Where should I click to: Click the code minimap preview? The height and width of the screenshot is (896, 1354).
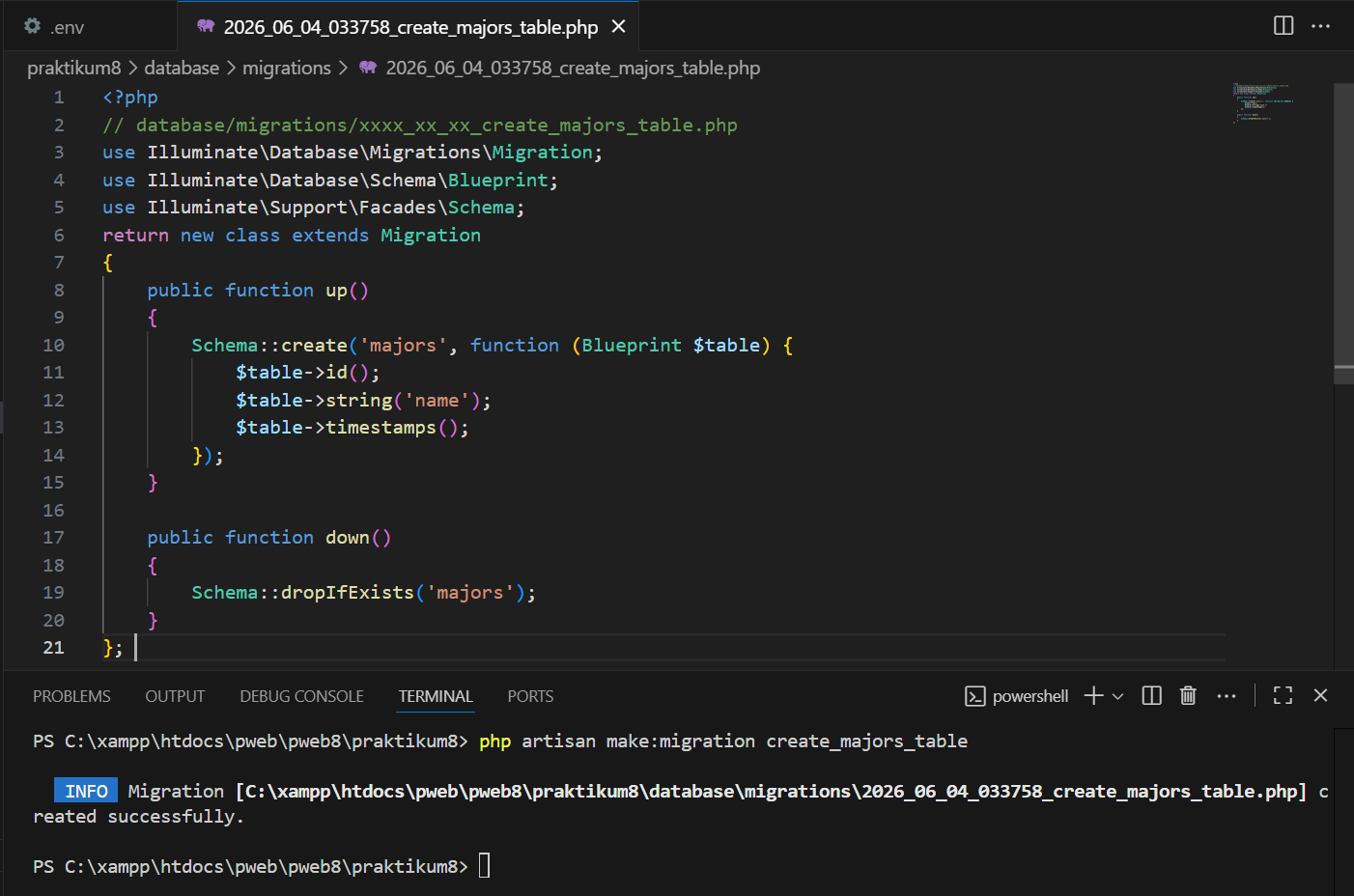tap(1263, 102)
